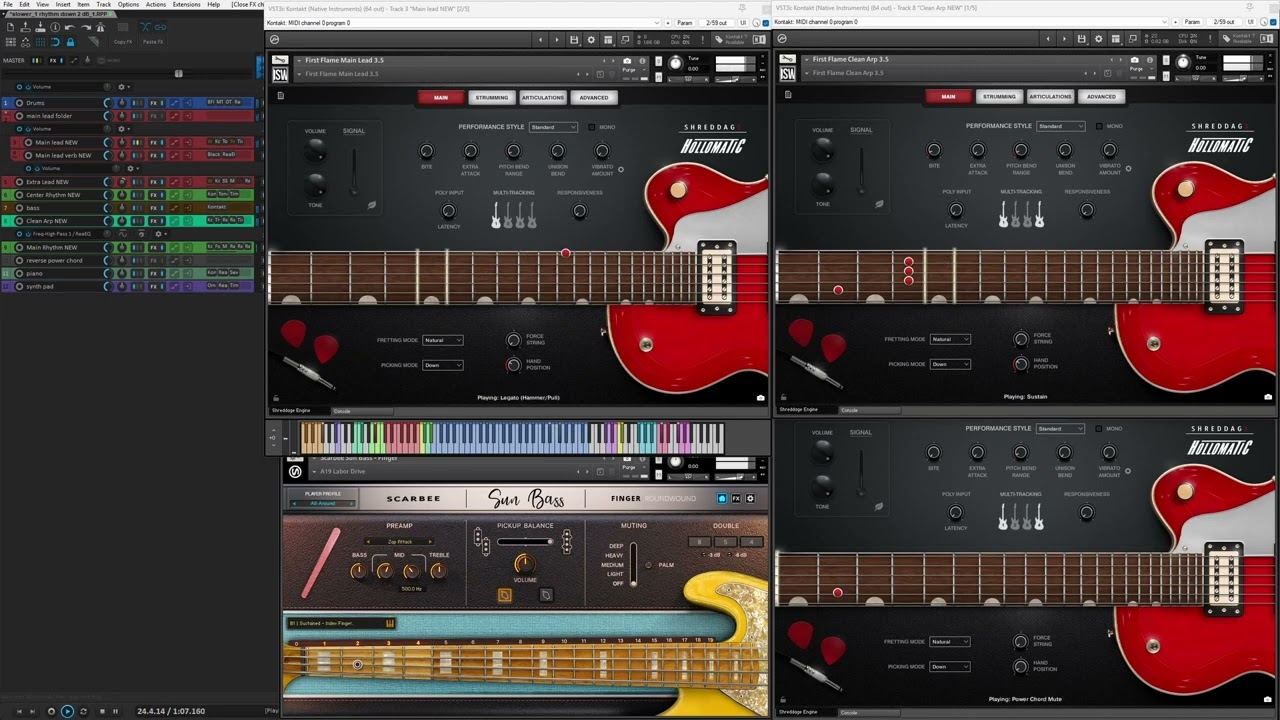This screenshot has height=720, width=1280.
Task: Open Fretting Mode dropdown in Main Lead
Action: pyautogui.click(x=443, y=340)
